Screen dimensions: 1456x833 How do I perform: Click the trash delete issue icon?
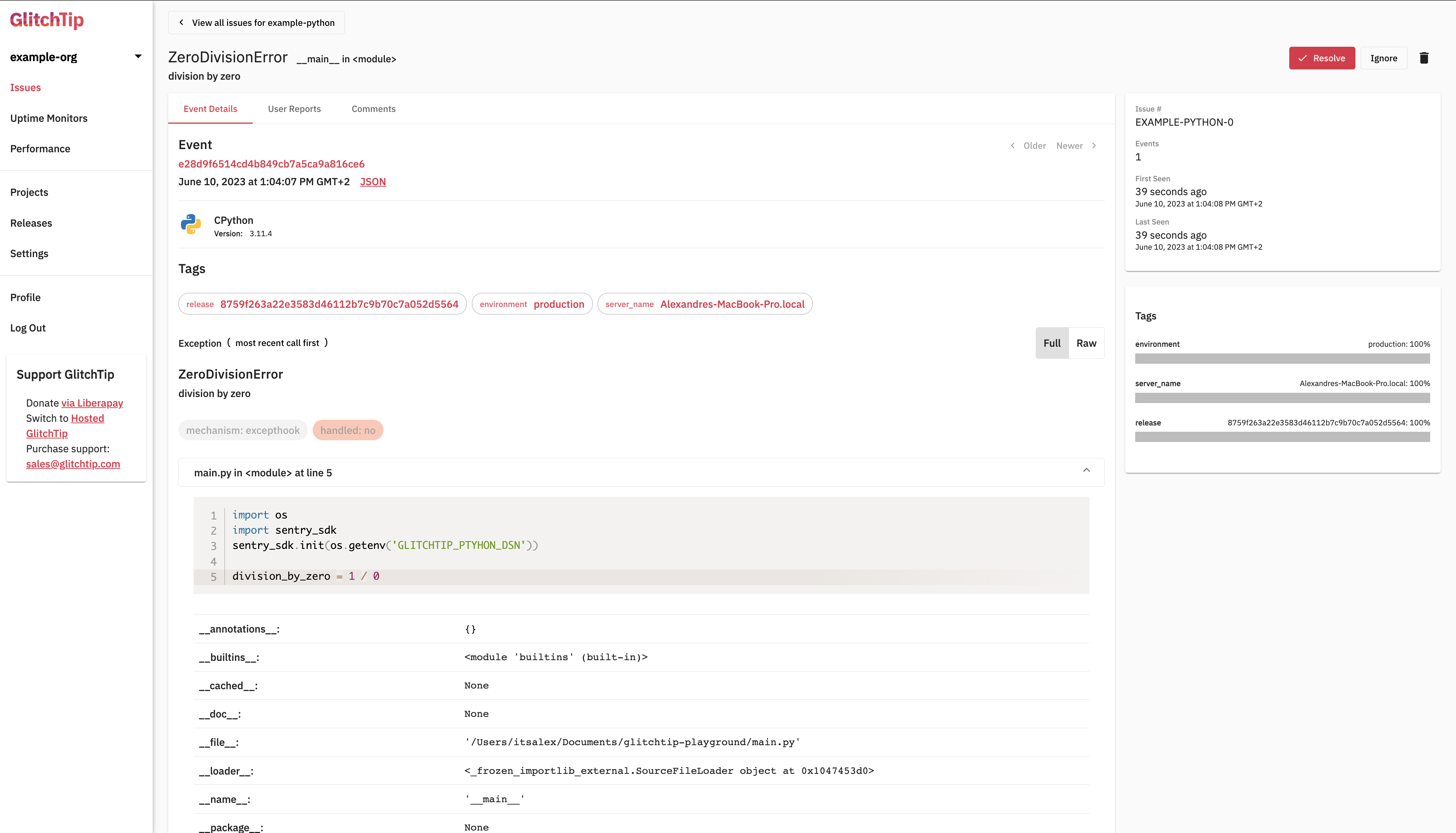click(x=1424, y=58)
